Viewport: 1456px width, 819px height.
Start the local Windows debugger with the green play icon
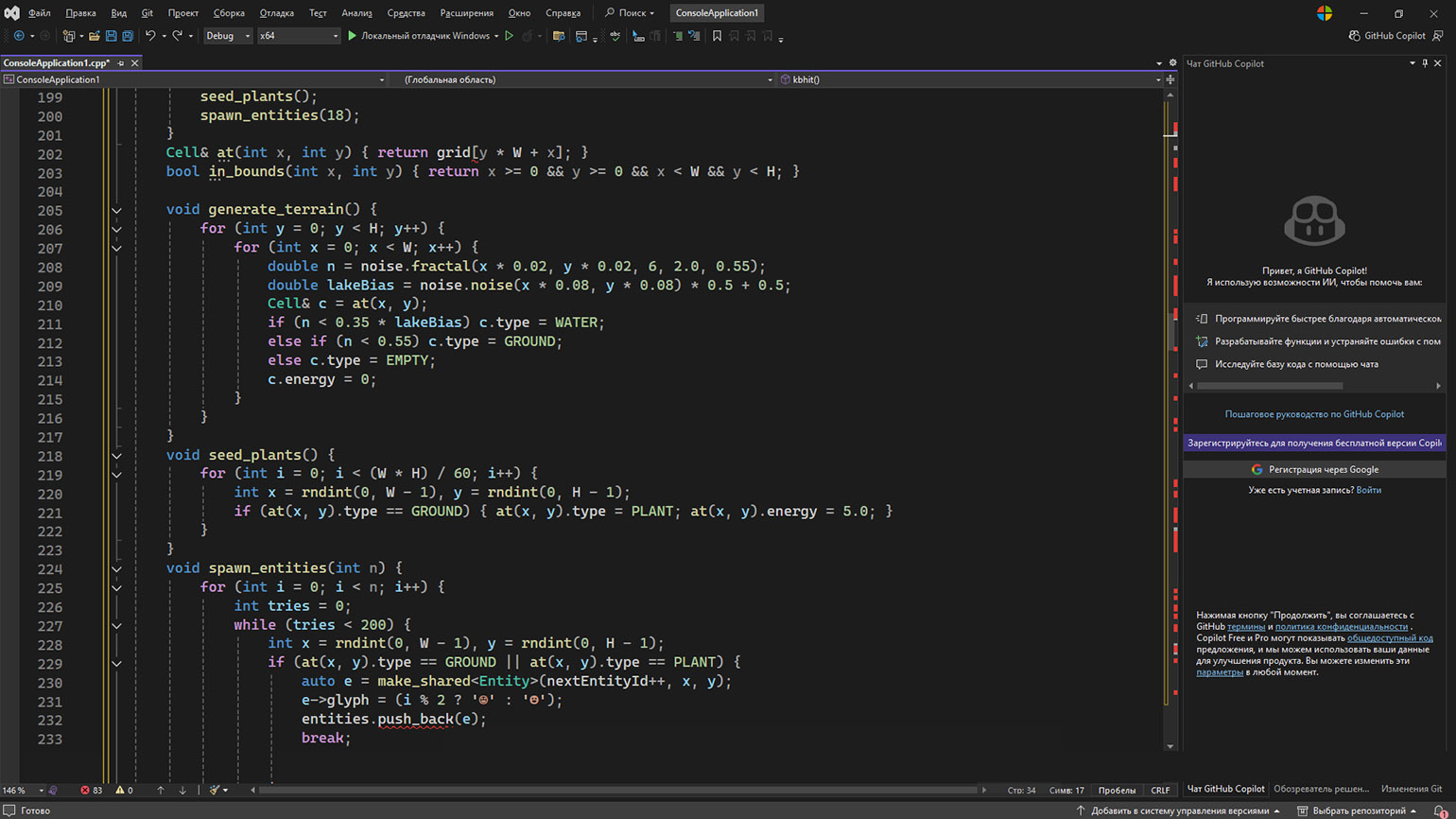(352, 36)
